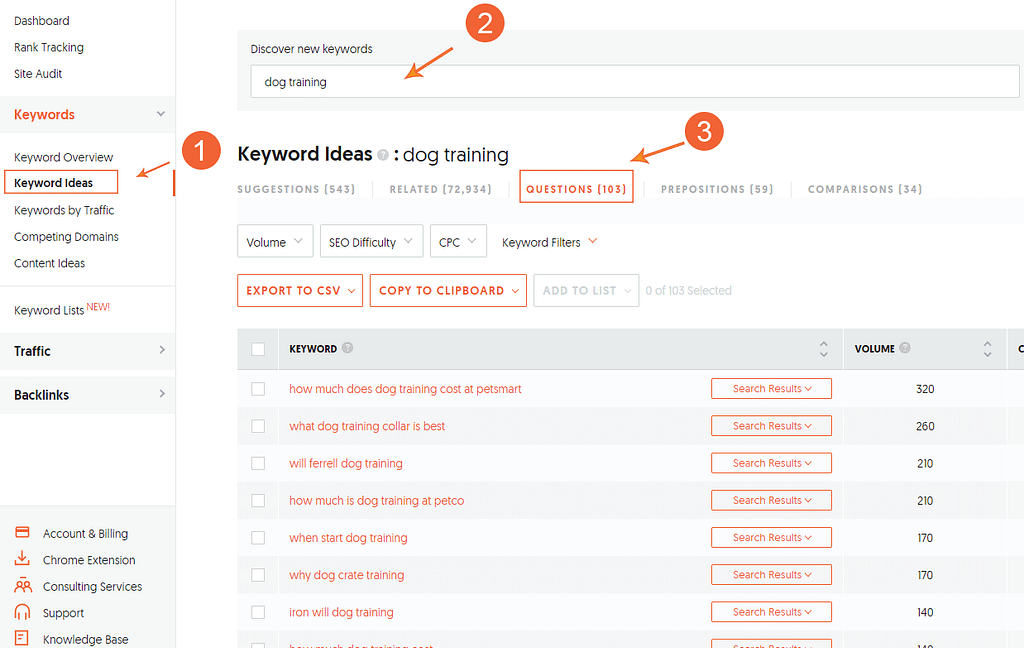The image size is (1024, 648).
Task: Switch to the Suggestions (543) tab
Action: 296,189
